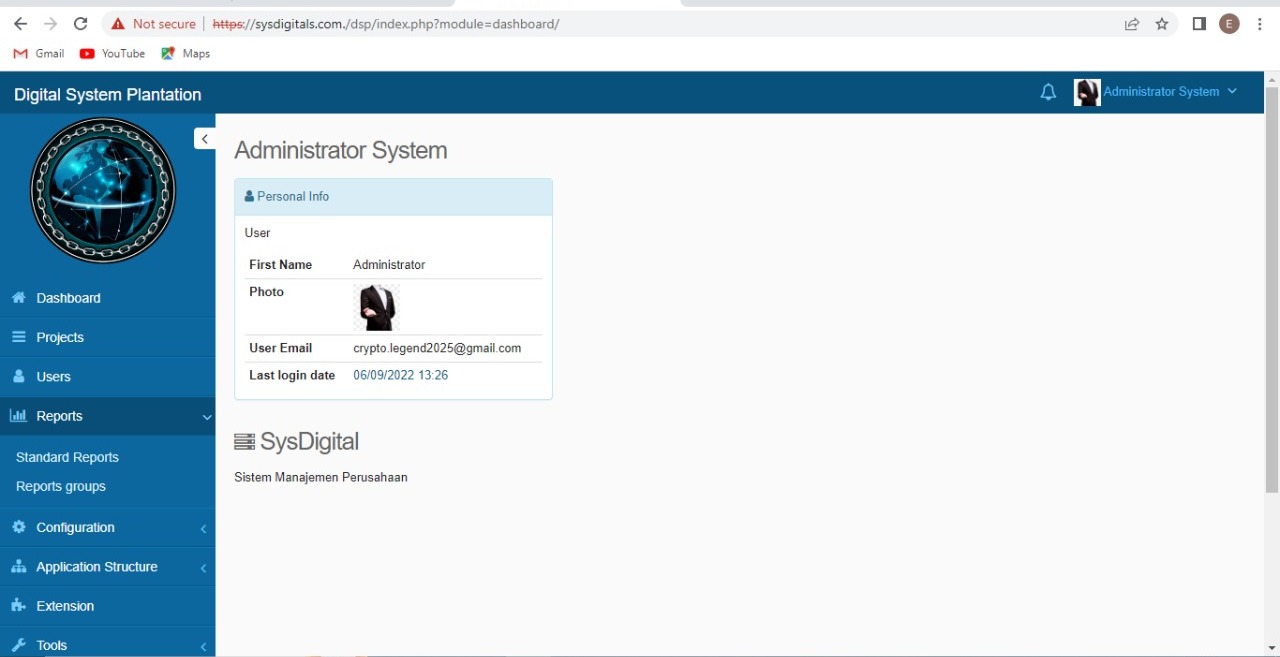Select Reports groups submenu item
Screen dimensions: 1280x657
coord(61,486)
